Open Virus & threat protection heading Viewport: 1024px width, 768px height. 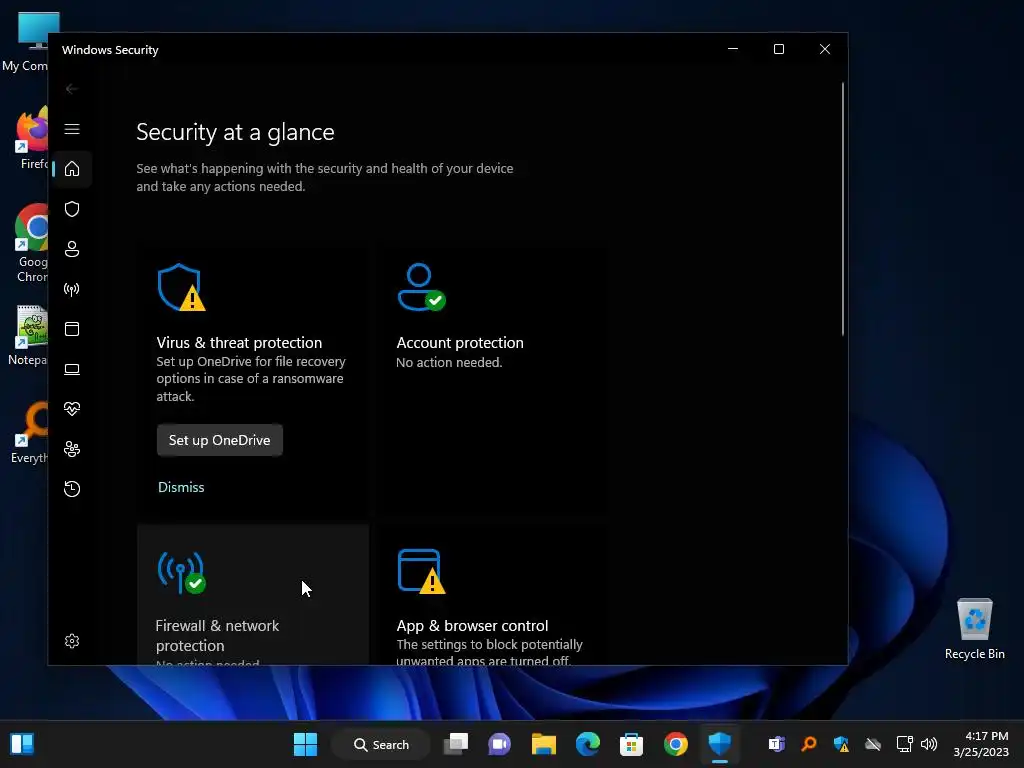[x=239, y=343]
